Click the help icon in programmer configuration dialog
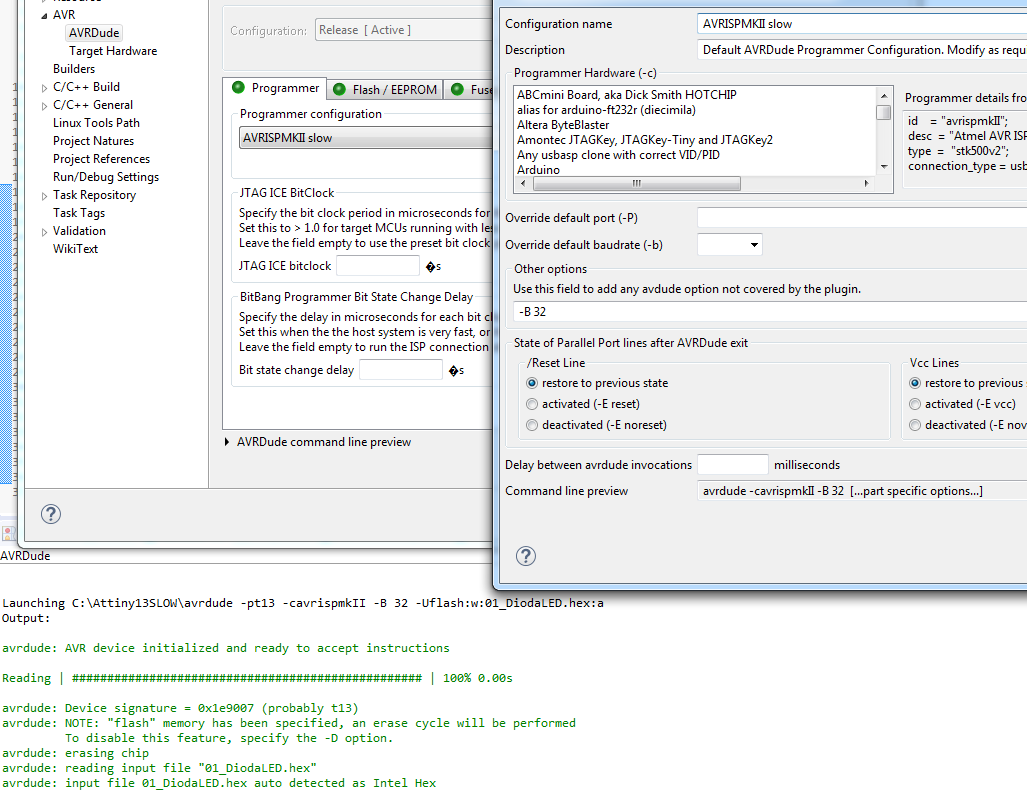Screen dimensions: 1027x791 tap(525, 556)
